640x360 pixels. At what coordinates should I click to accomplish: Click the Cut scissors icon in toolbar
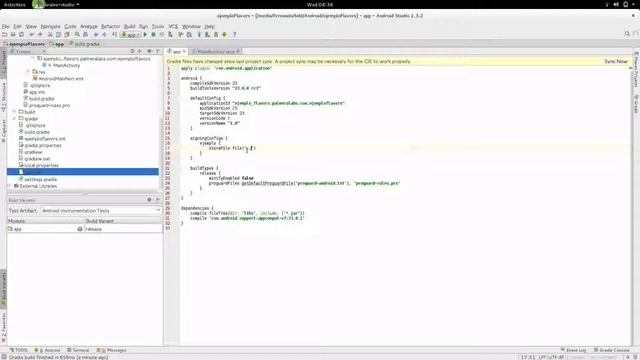pos(50,35)
